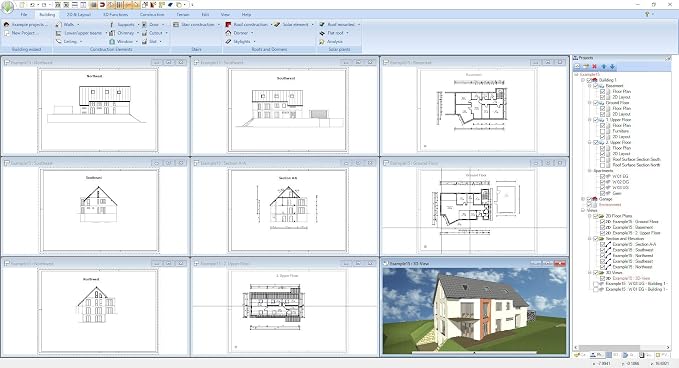The width and height of the screenshot is (679, 368).
Task: Switch to the 2D & Layout ribbon tab
Action: pyautogui.click(x=79, y=15)
